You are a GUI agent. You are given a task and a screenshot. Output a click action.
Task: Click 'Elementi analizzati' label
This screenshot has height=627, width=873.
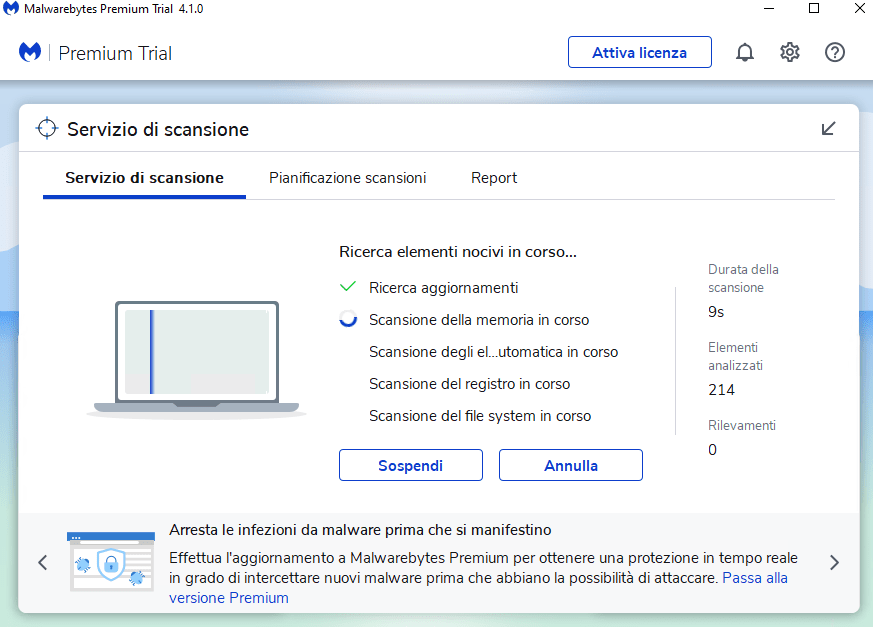pyautogui.click(x=735, y=356)
